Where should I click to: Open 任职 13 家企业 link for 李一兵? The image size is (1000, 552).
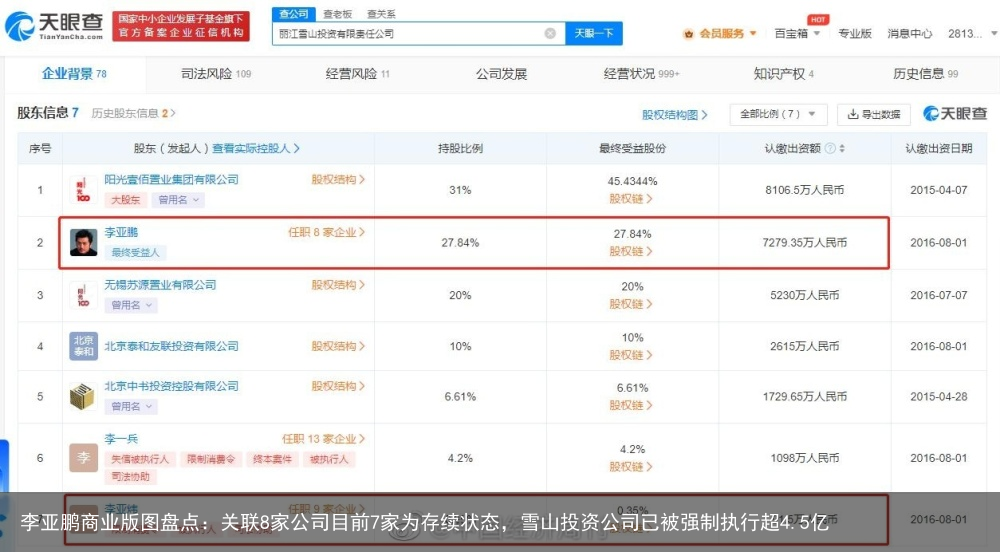[x=323, y=439]
